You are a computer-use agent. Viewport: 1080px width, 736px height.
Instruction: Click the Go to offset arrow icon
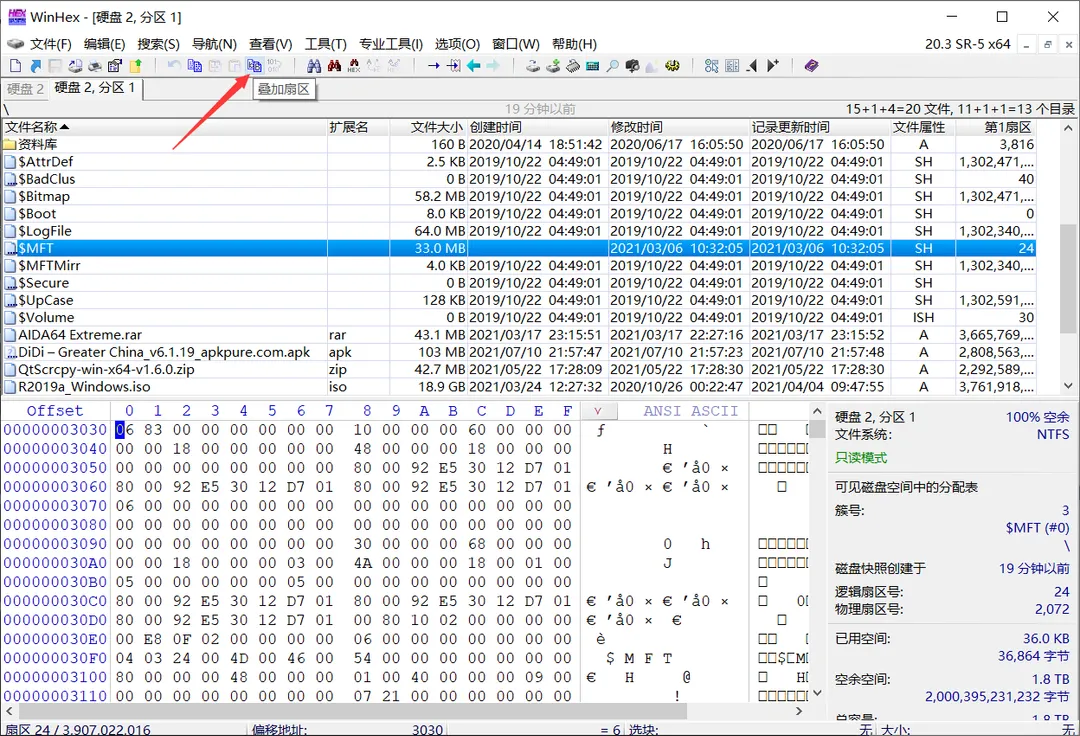pyautogui.click(x=433, y=66)
